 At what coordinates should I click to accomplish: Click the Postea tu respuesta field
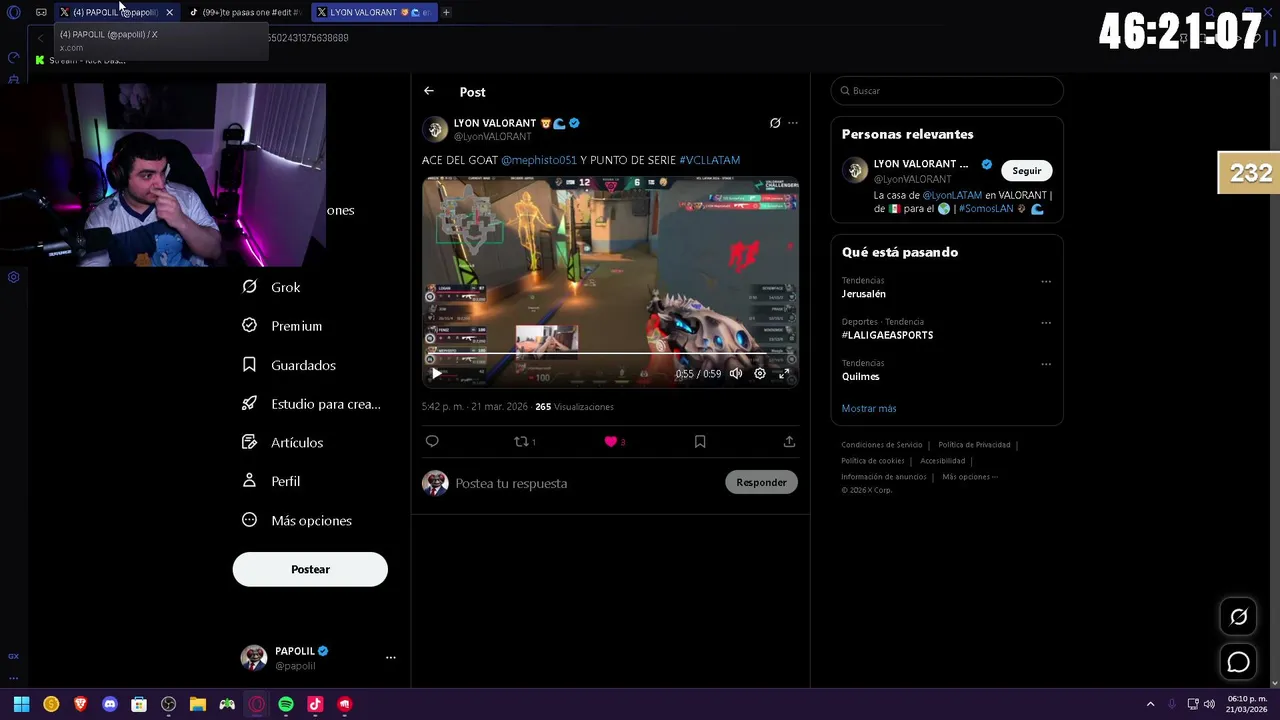pos(585,483)
